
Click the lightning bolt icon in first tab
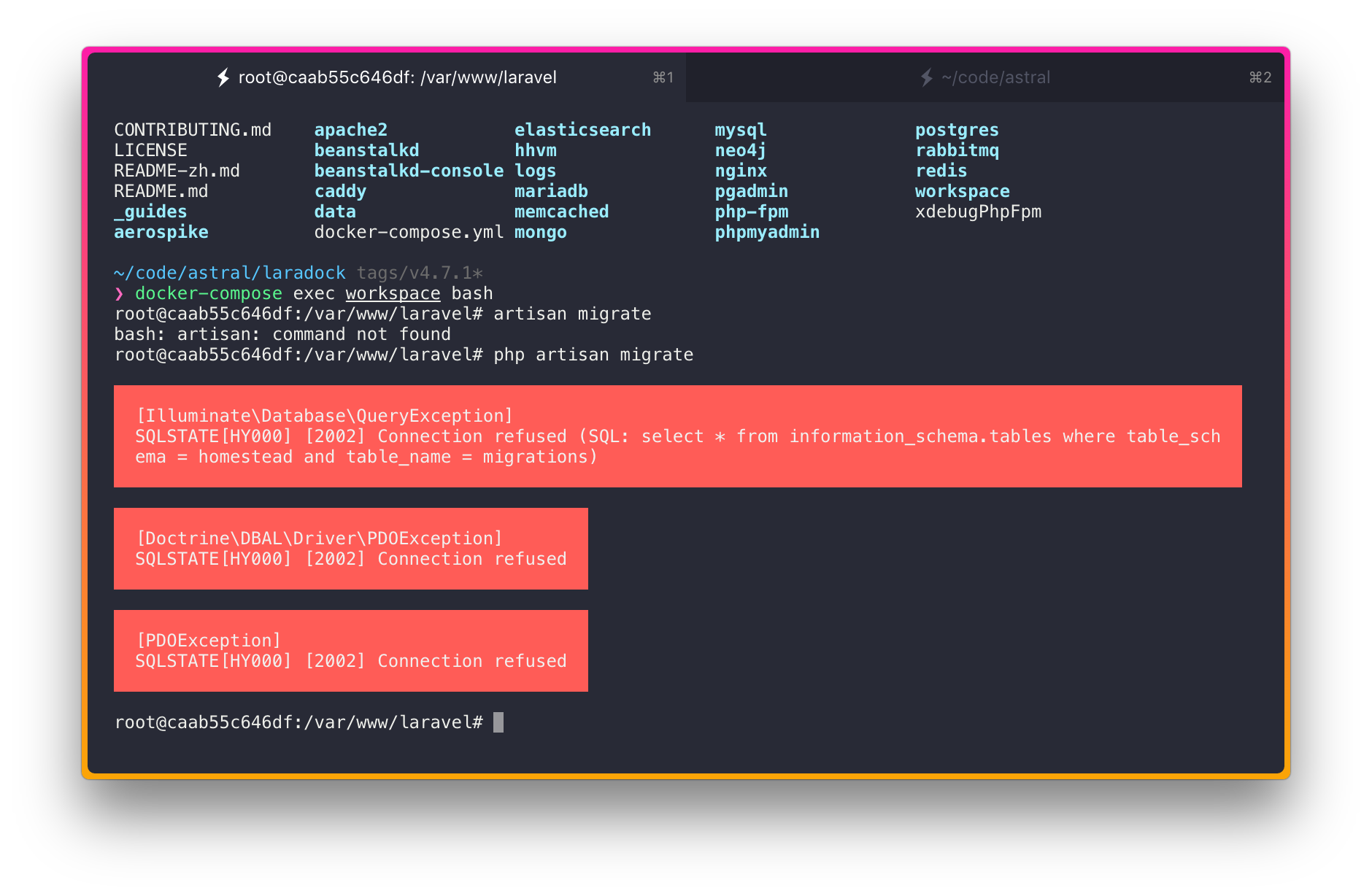pos(223,77)
